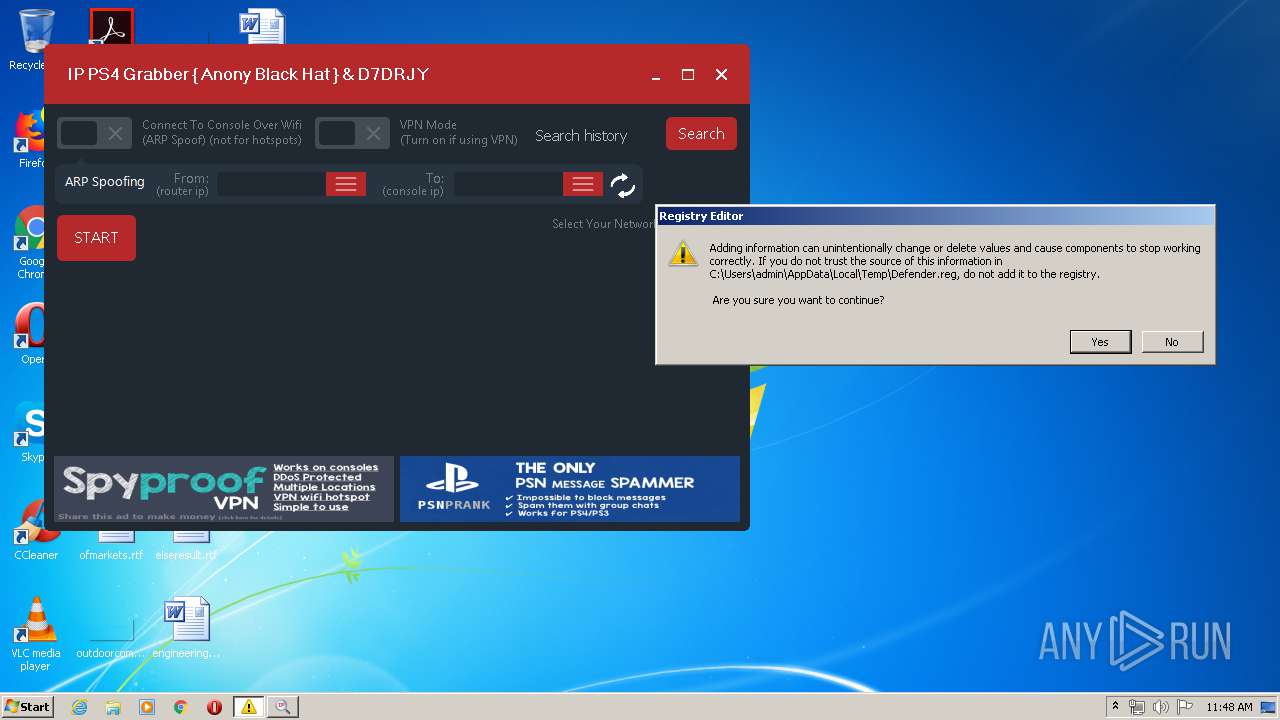Image resolution: width=1280 pixels, height=720 pixels.
Task: Click the Registry Editor dialog title bar
Action: [935, 216]
